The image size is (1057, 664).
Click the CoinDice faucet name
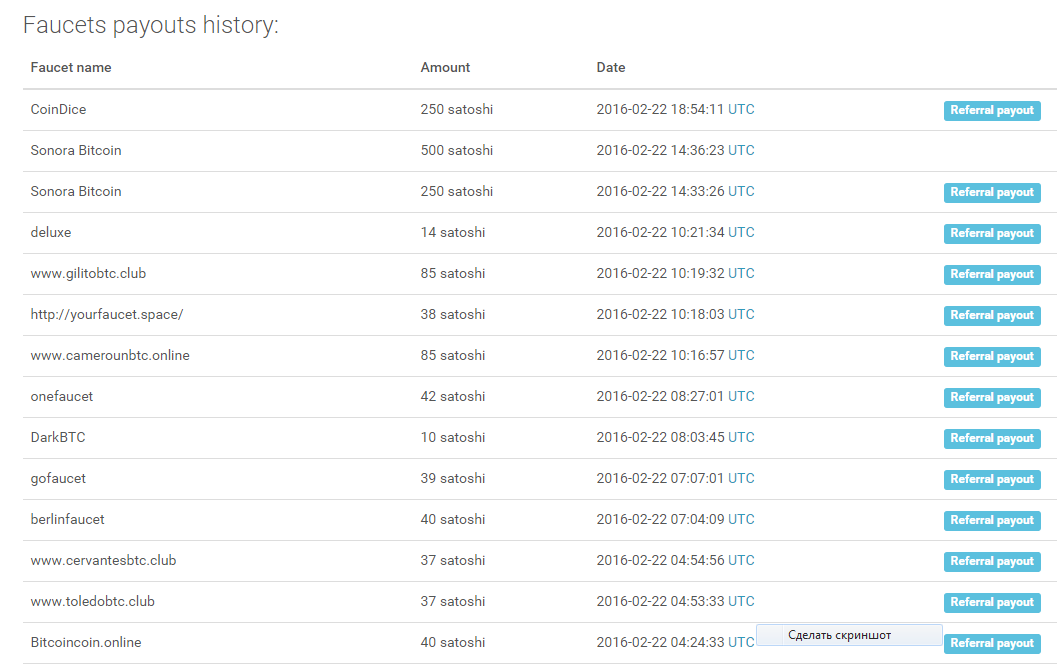click(x=58, y=109)
